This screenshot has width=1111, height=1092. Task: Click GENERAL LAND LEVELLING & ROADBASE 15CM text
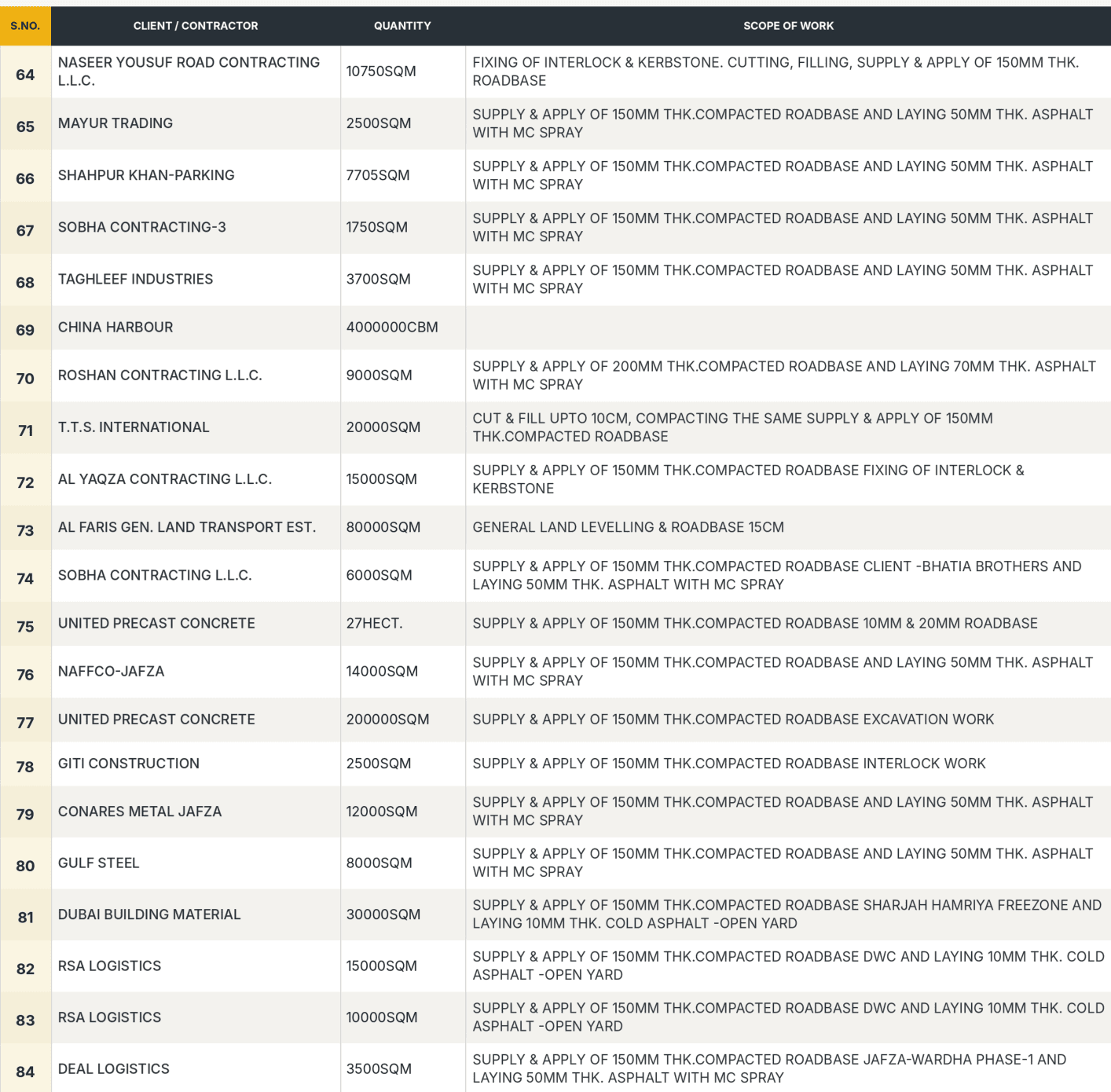[628, 527]
